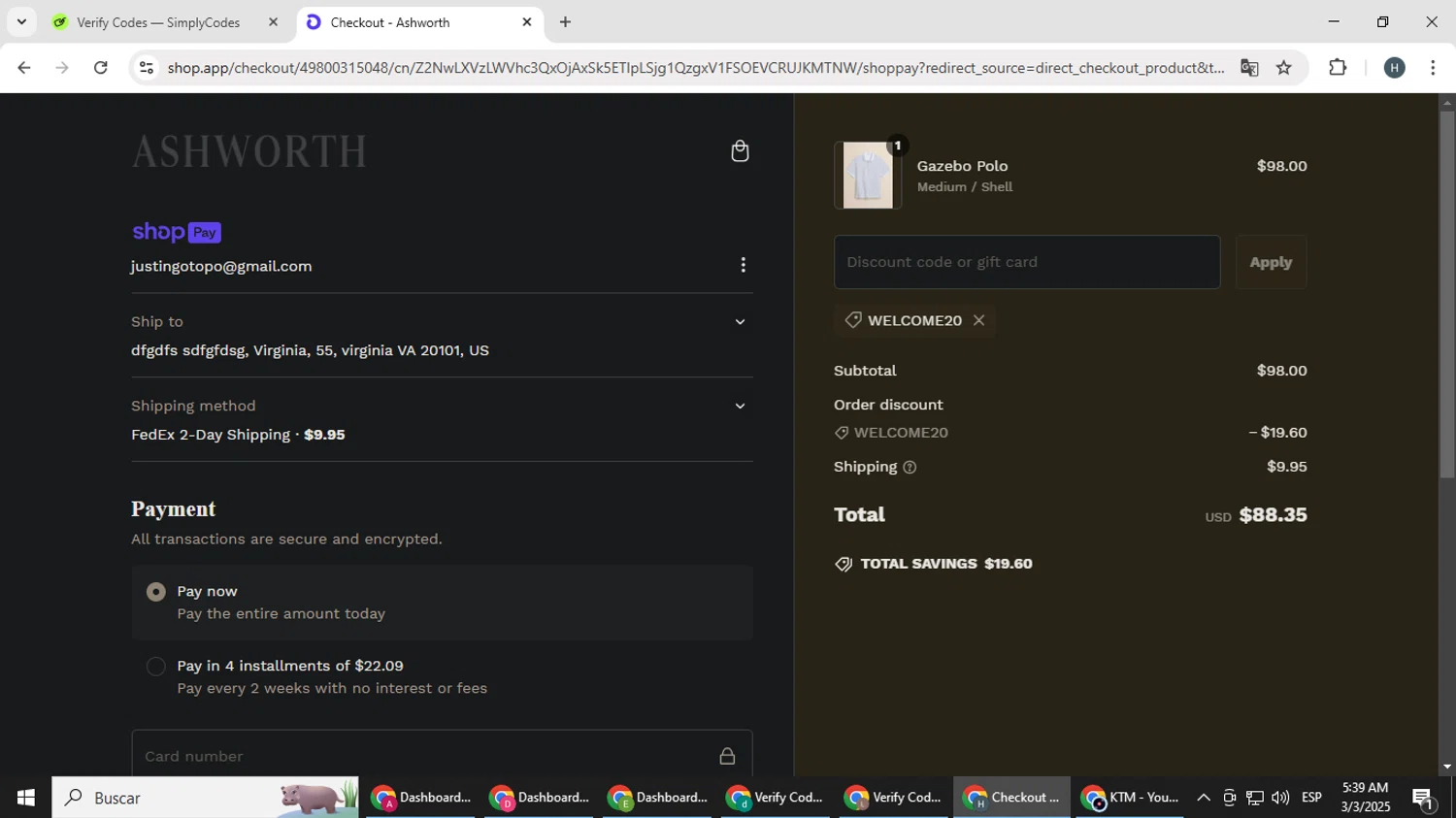Click the Gazebo Polo product thumbnail
The width and height of the screenshot is (1456, 818).
[868, 176]
